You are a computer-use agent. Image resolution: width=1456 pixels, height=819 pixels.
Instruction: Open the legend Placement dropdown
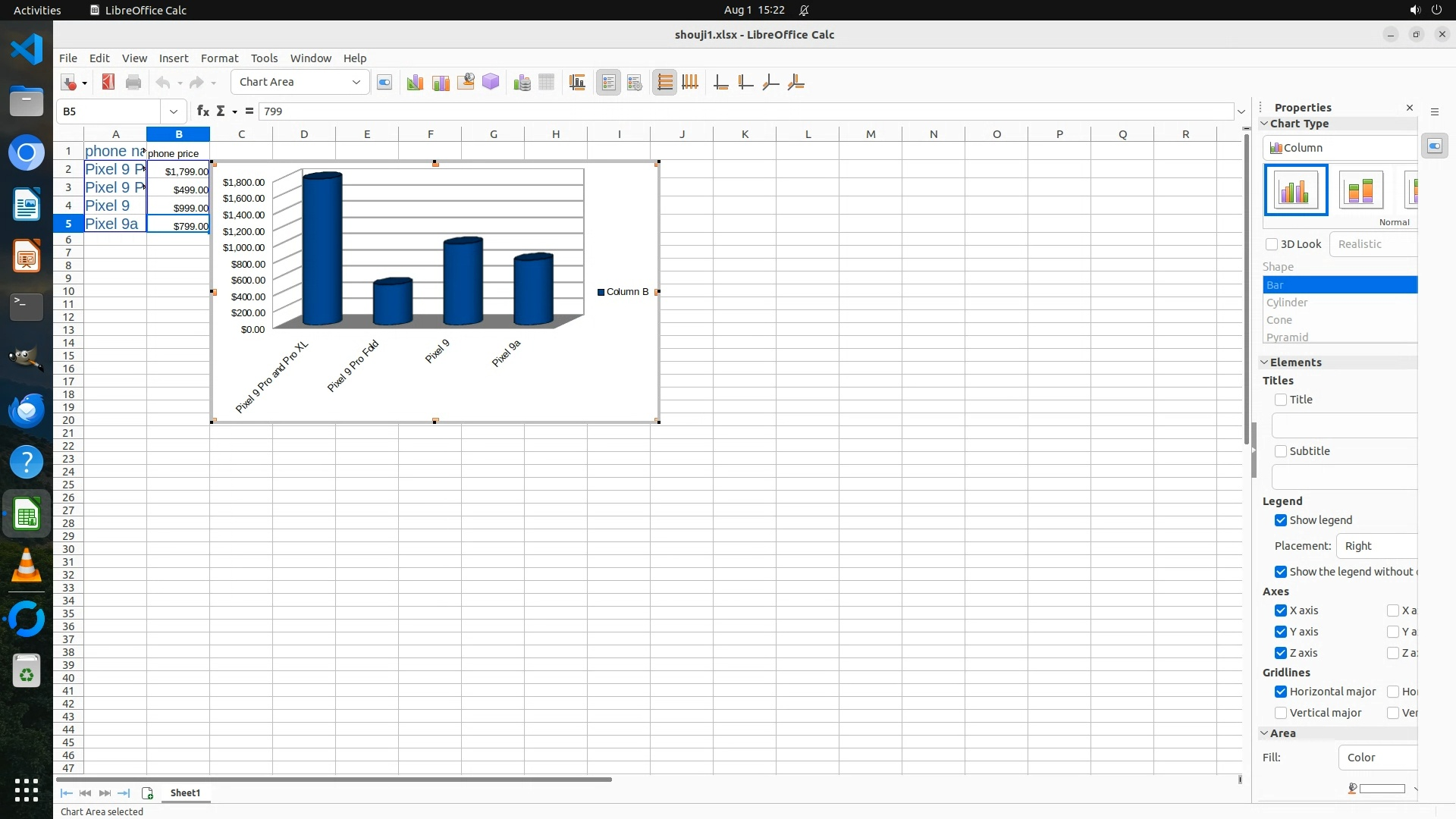(x=1376, y=546)
